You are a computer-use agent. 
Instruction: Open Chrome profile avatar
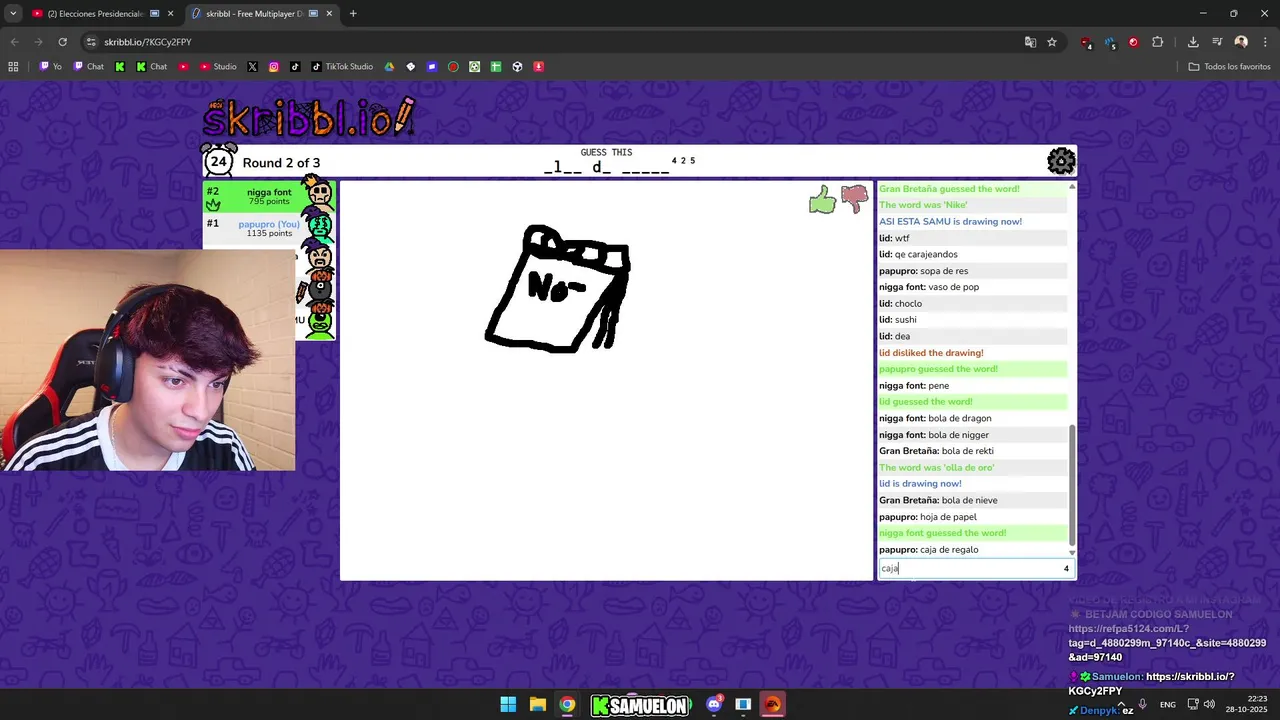[x=1241, y=42]
